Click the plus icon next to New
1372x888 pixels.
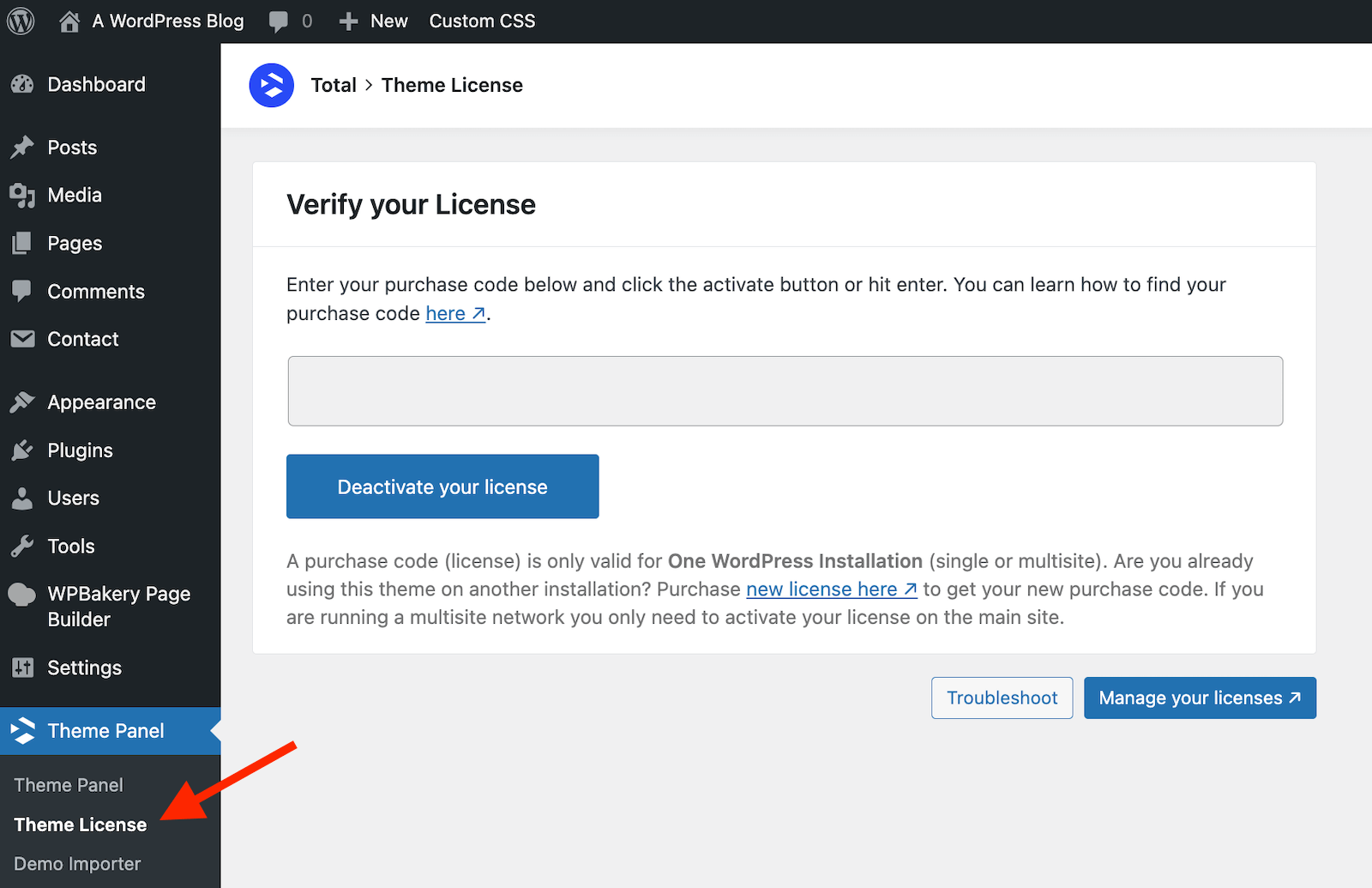(x=348, y=21)
